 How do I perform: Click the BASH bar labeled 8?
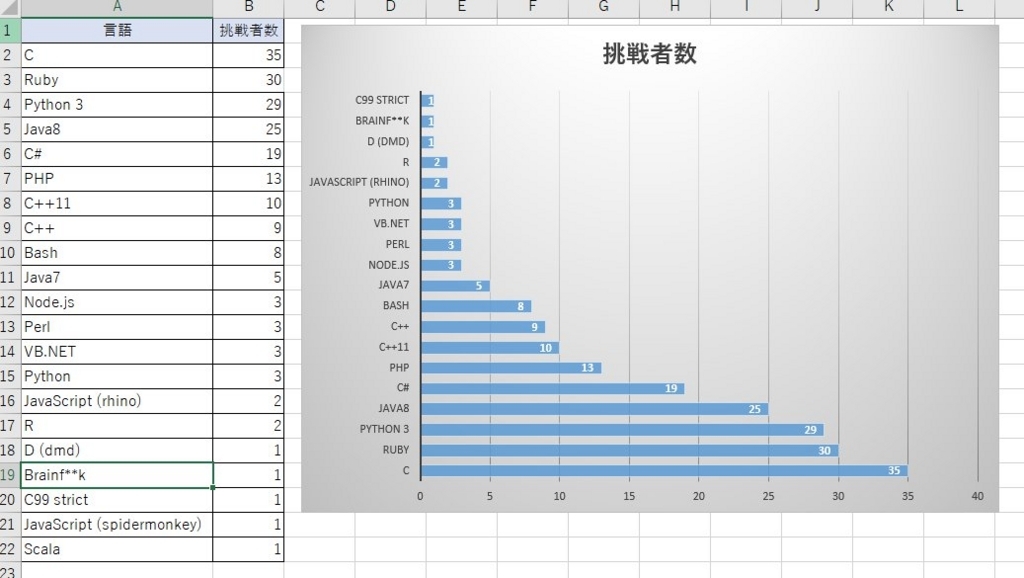(x=476, y=306)
